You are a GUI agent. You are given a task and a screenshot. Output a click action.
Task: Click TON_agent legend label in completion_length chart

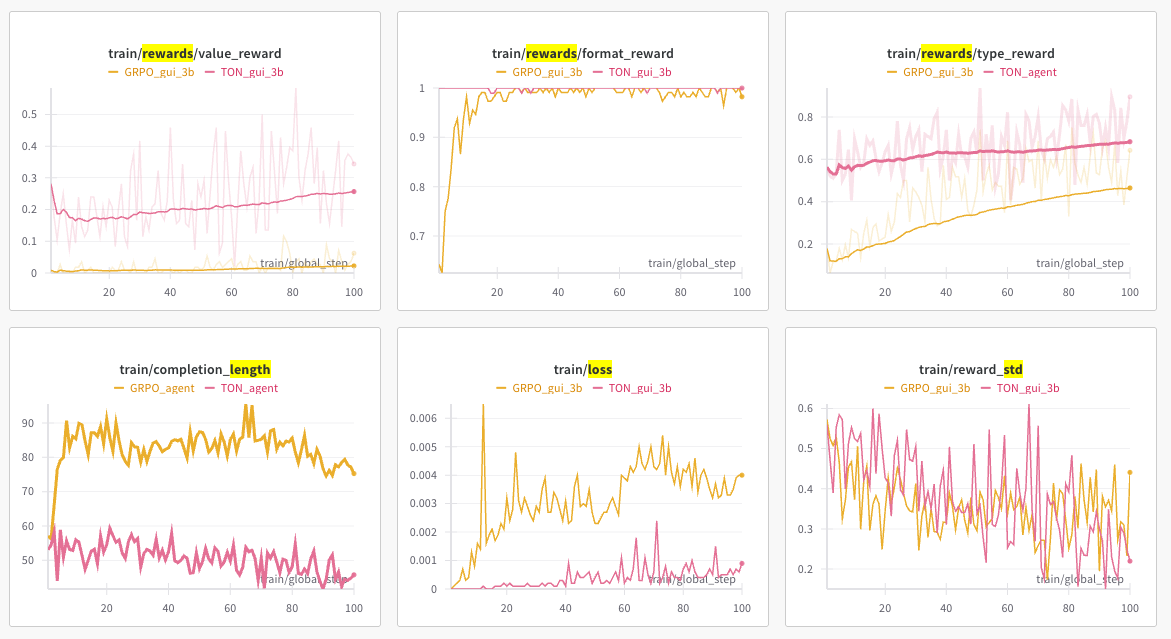click(248, 388)
